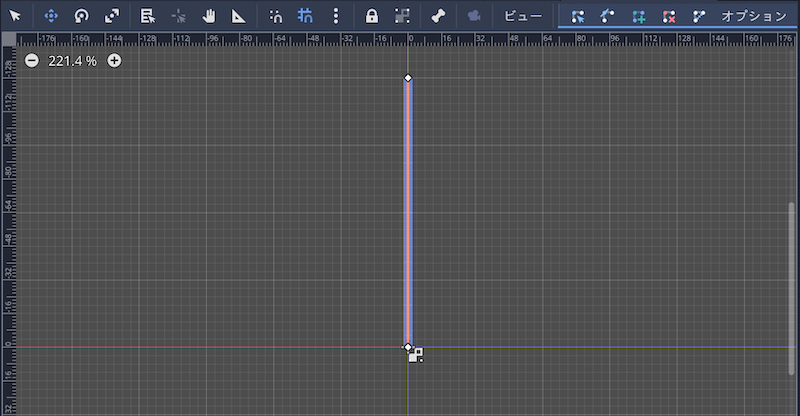Select the Ruler measuring tool
The image size is (800, 416).
coord(238,16)
